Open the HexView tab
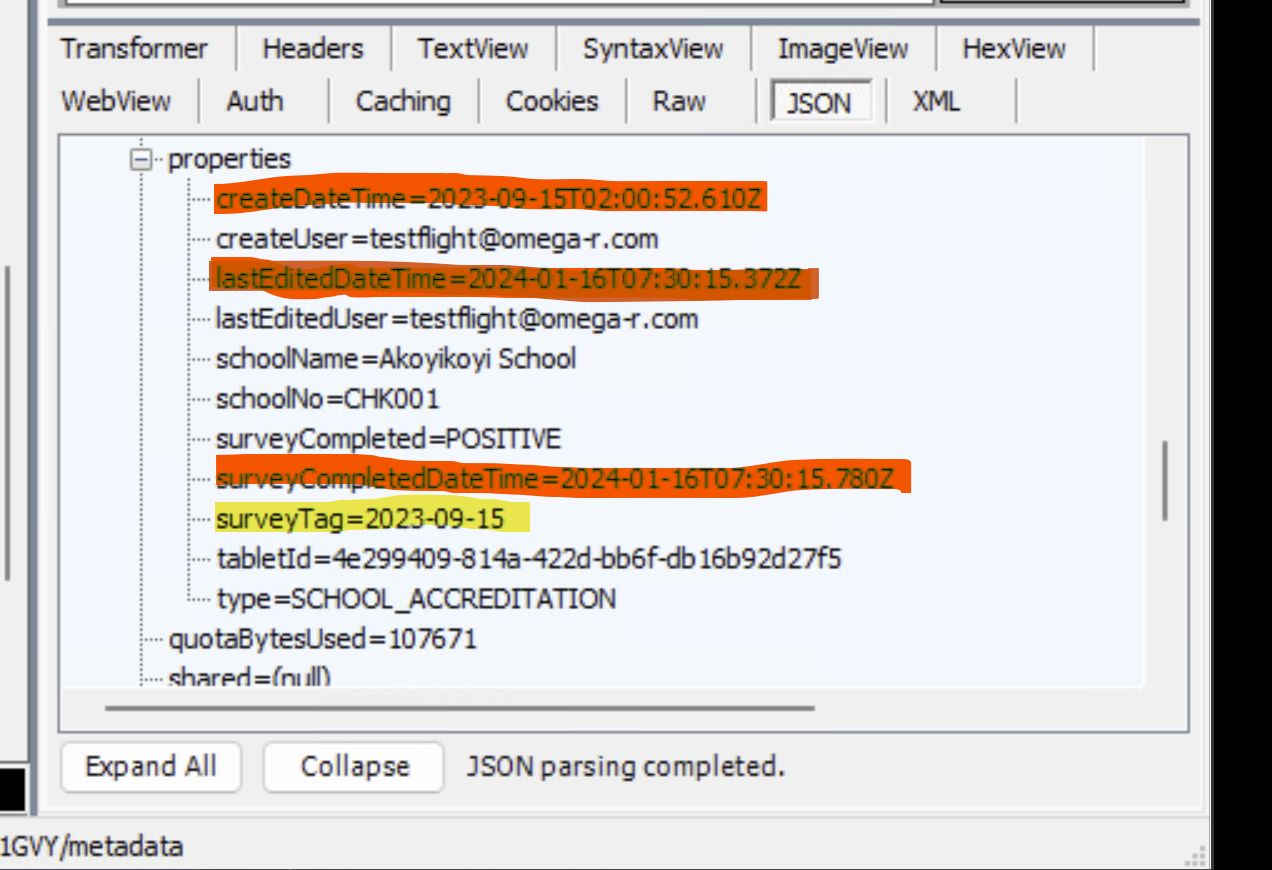This screenshot has width=1272, height=870. pyautogui.click(x=1013, y=49)
